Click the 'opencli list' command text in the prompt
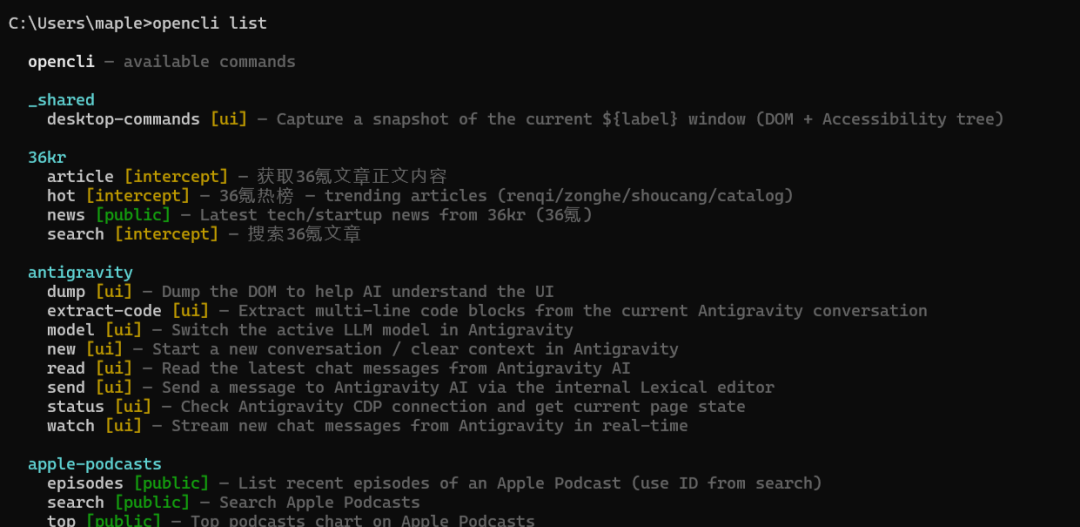The height and width of the screenshot is (527, 1080). [x=209, y=23]
